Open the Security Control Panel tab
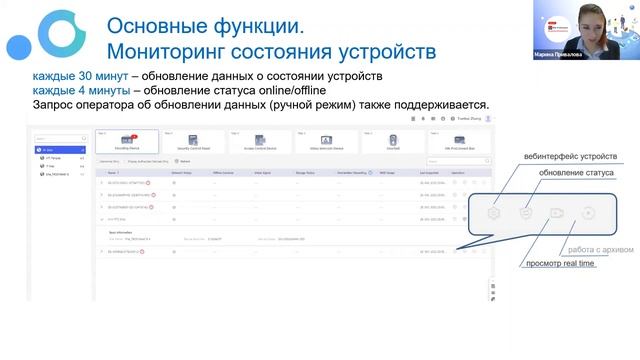Screen dimensions: 640x360 tap(193, 142)
